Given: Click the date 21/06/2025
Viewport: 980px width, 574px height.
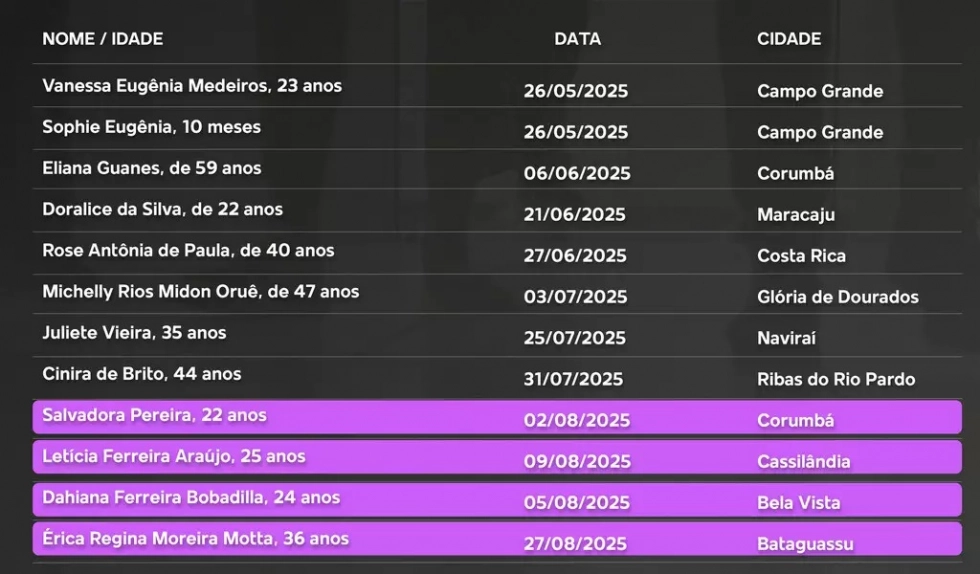Looking at the screenshot, I should coord(575,215).
